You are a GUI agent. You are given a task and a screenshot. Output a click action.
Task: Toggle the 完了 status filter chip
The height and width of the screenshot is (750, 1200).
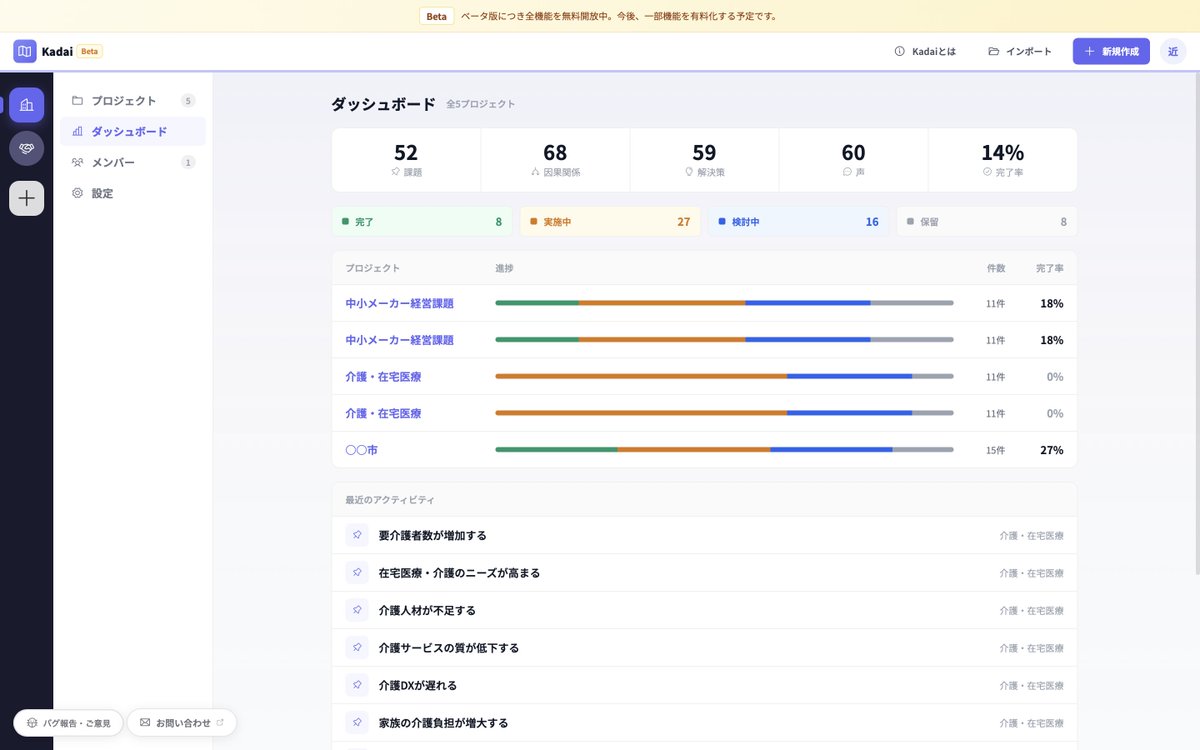click(421, 221)
